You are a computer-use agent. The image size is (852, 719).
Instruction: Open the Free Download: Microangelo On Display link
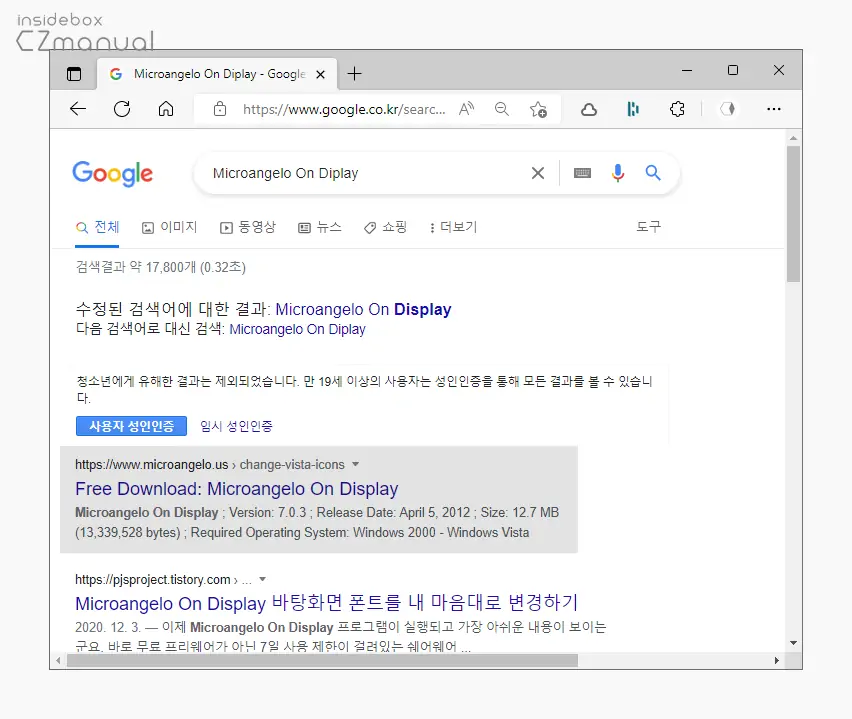pyautogui.click(x=236, y=489)
